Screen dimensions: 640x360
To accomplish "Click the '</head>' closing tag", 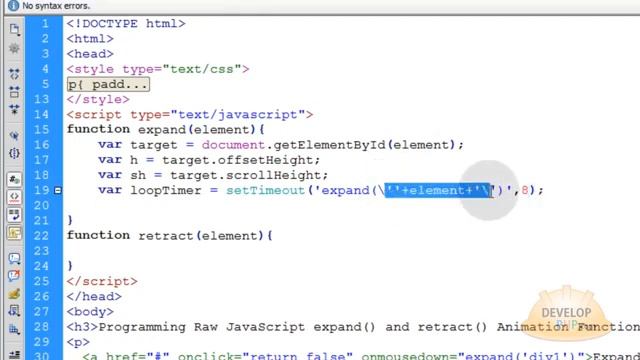I will [x=94, y=297].
